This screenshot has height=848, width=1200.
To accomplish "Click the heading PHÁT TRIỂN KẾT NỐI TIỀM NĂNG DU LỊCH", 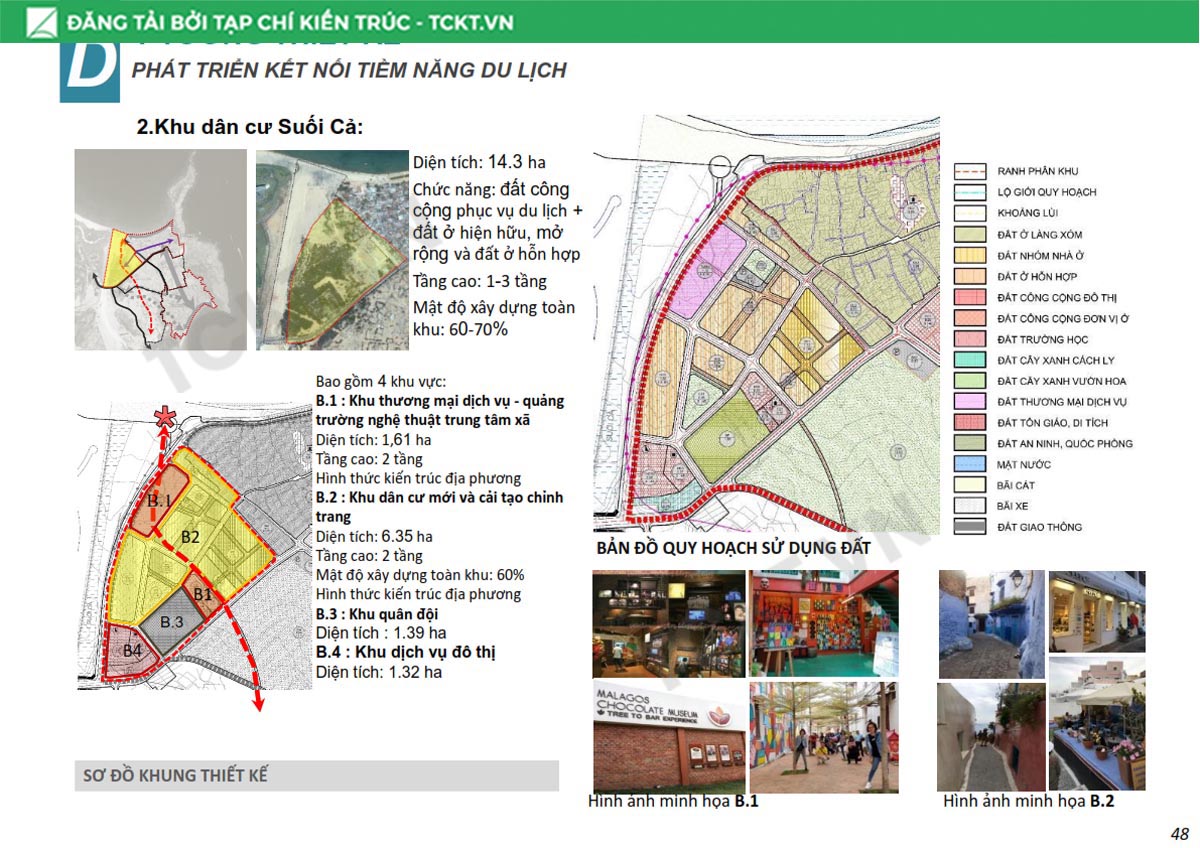I will point(349,70).
